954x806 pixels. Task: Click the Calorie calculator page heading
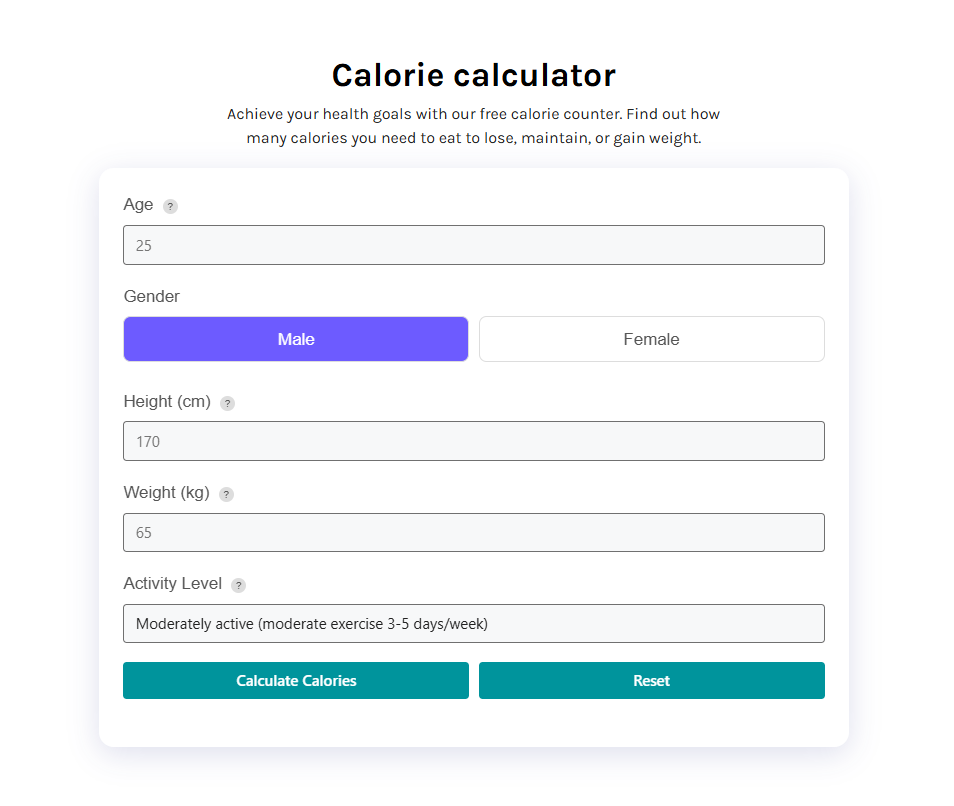click(473, 76)
